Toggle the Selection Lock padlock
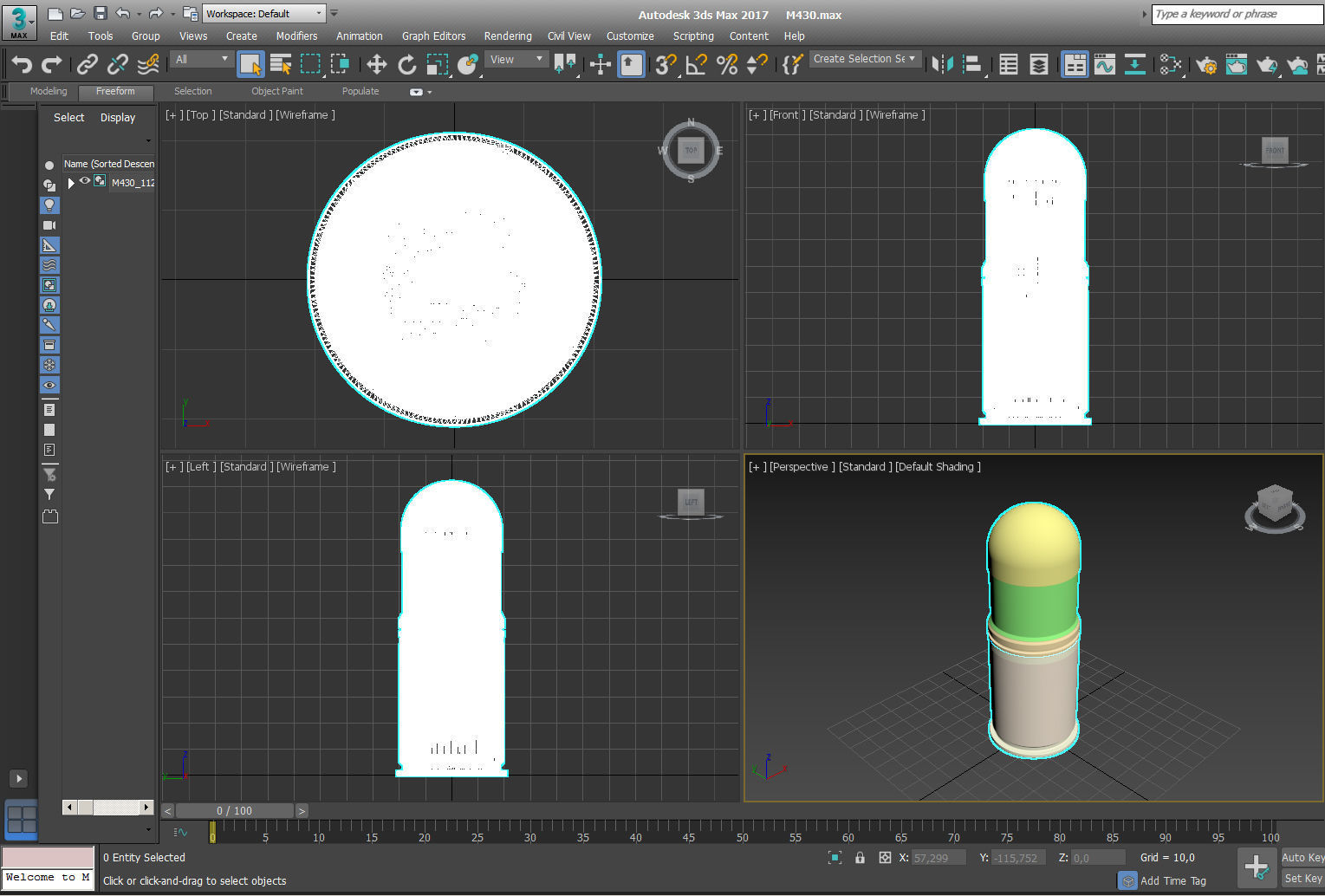The width and height of the screenshot is (1325, 896). pyautogui.click(x=860, y=858)
